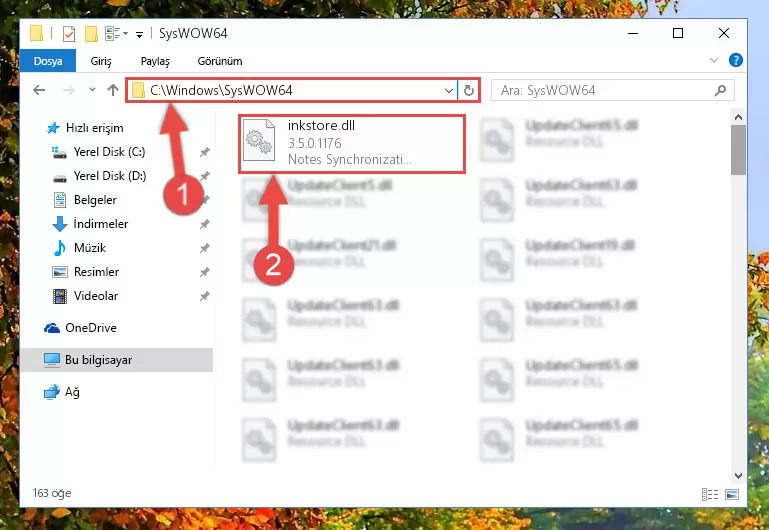Viewport: 769px width, 530px height.
Task: Click the Forward navigation arrow
Action: tap(69, 90)
